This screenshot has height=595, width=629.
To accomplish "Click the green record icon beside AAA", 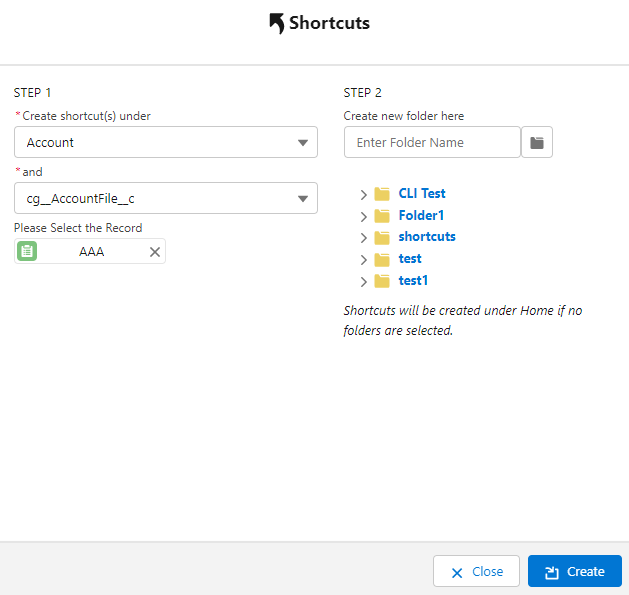I will click(x=28, y=252).
